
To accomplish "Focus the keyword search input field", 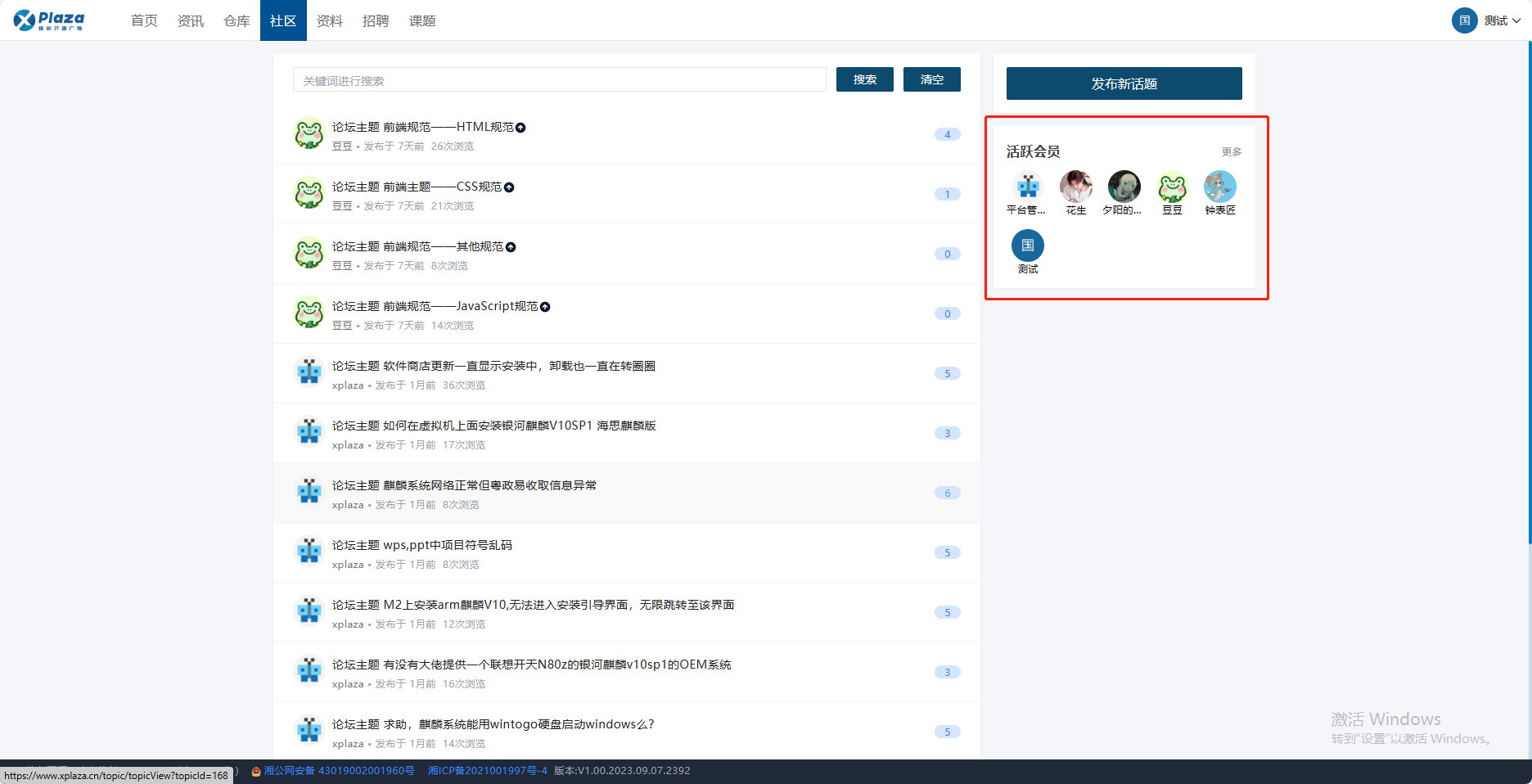I will pos(559,80).
